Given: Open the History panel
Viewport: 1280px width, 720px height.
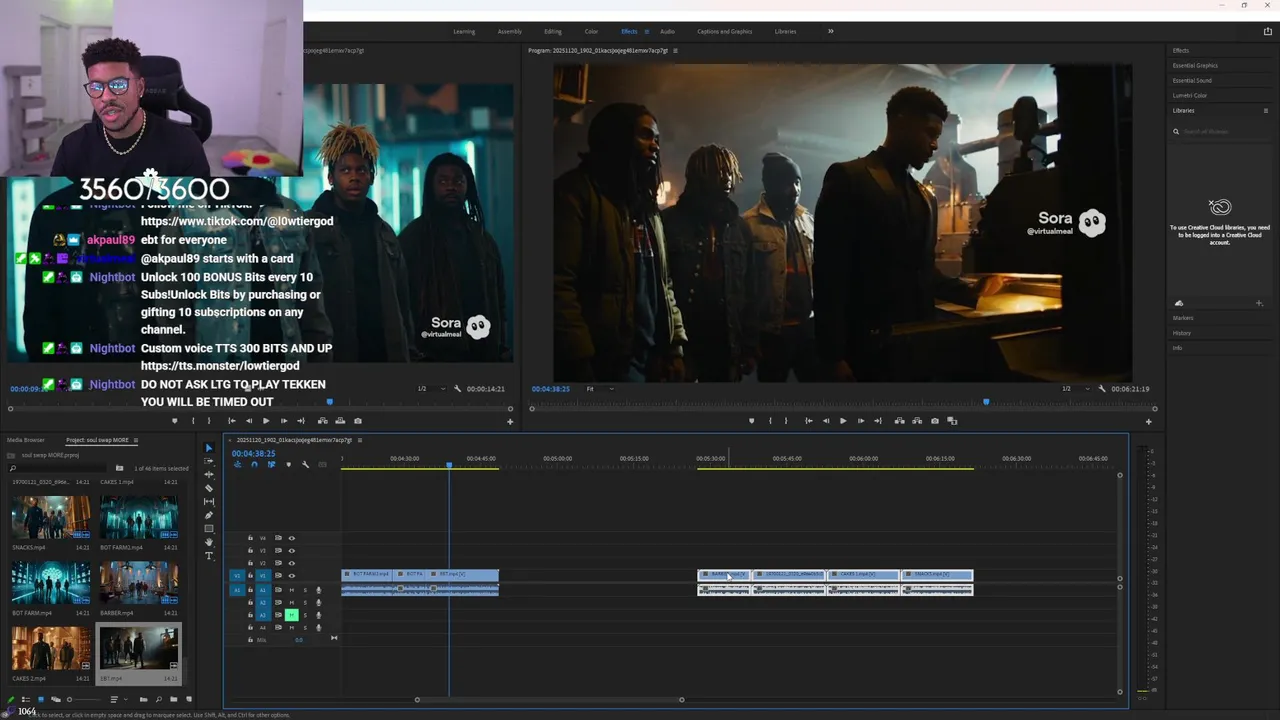Looking at the screenshot, I should tap(1182, 333).
